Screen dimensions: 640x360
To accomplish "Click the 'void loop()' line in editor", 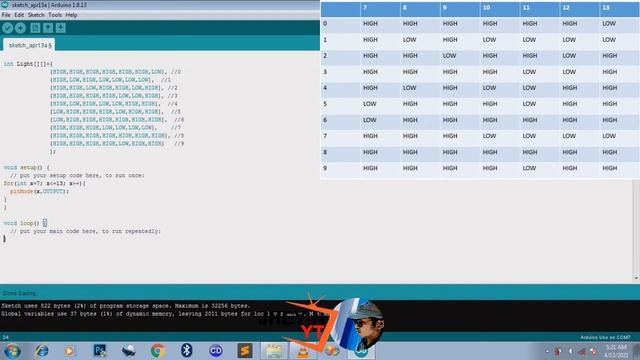I will pos(25,223).
